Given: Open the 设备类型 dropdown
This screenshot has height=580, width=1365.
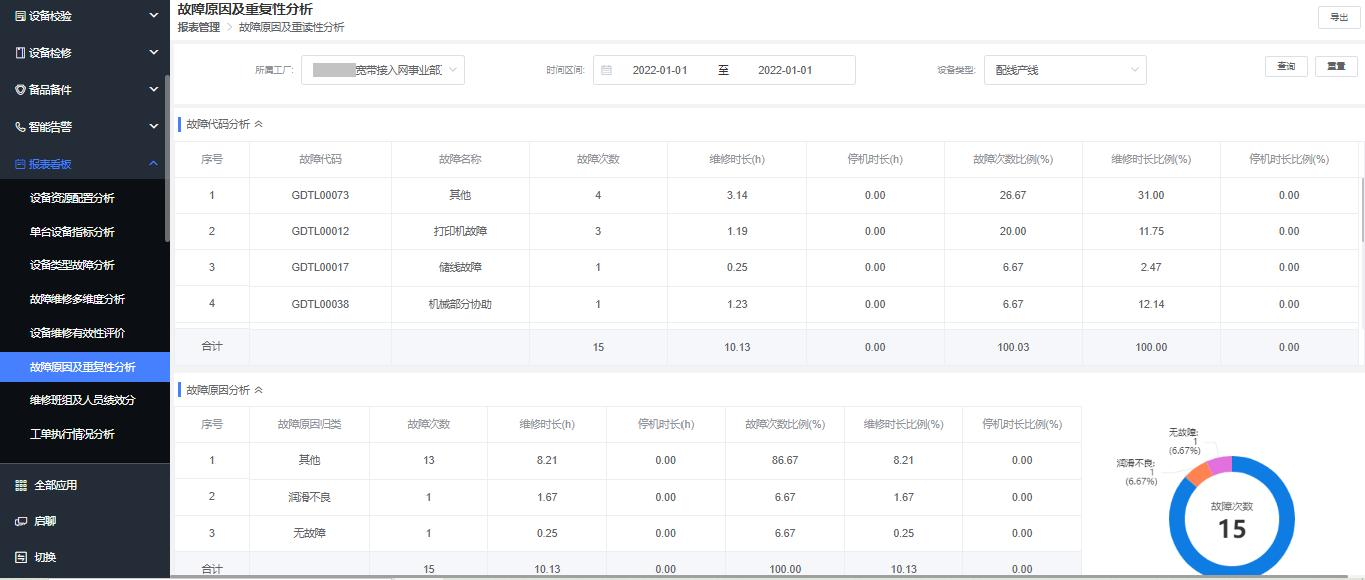Looking at the screenshot, I should coord(1064,70).
